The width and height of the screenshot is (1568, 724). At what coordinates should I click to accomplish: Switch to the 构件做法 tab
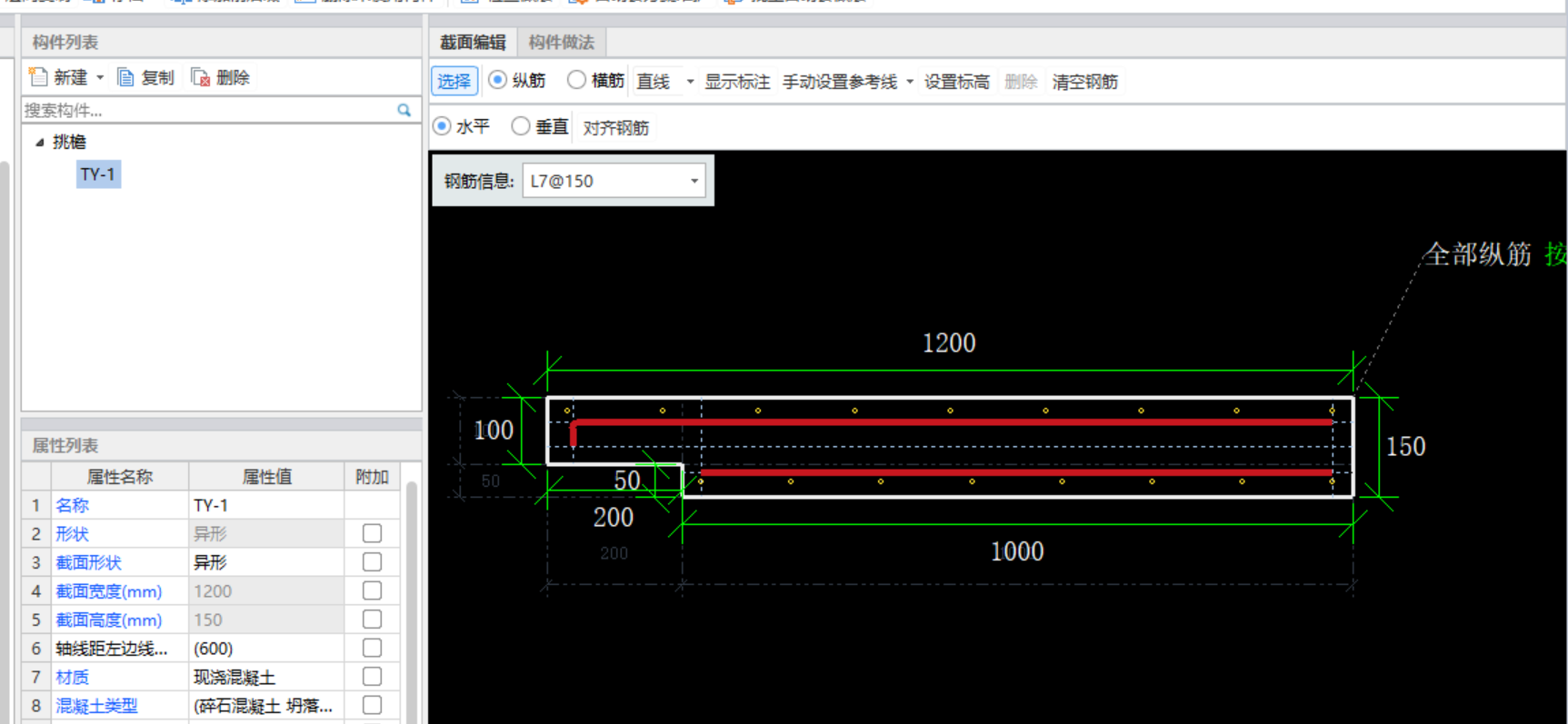click(x=561, y=42)
